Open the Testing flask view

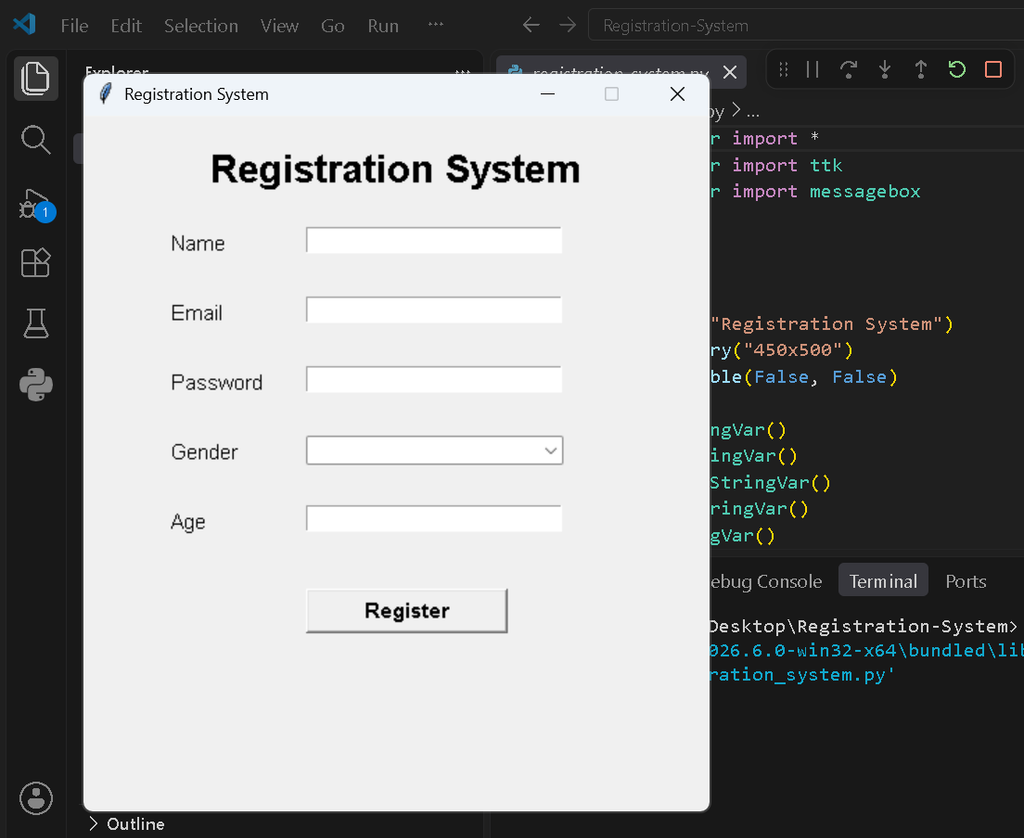[x=35, y=323]
